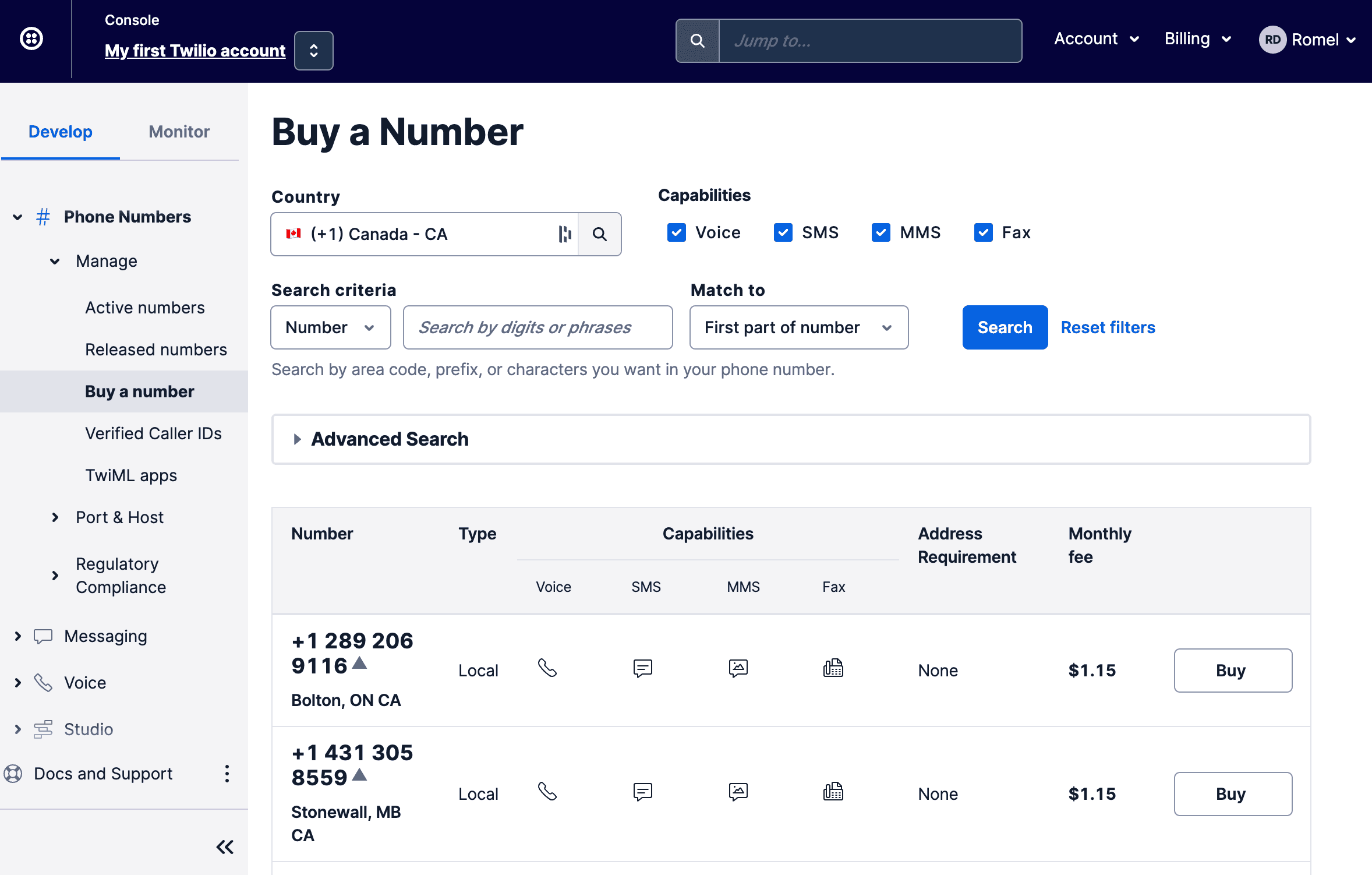Click the Twilio logo icon
1372x875 pixels.
tap(31, 39)
